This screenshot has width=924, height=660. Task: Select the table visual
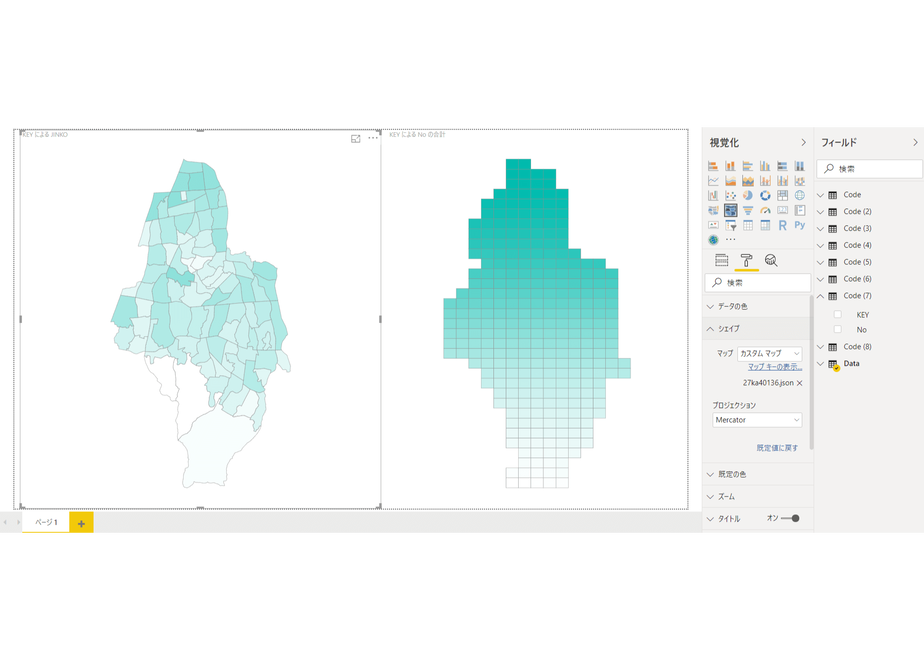tap(748, 225)
